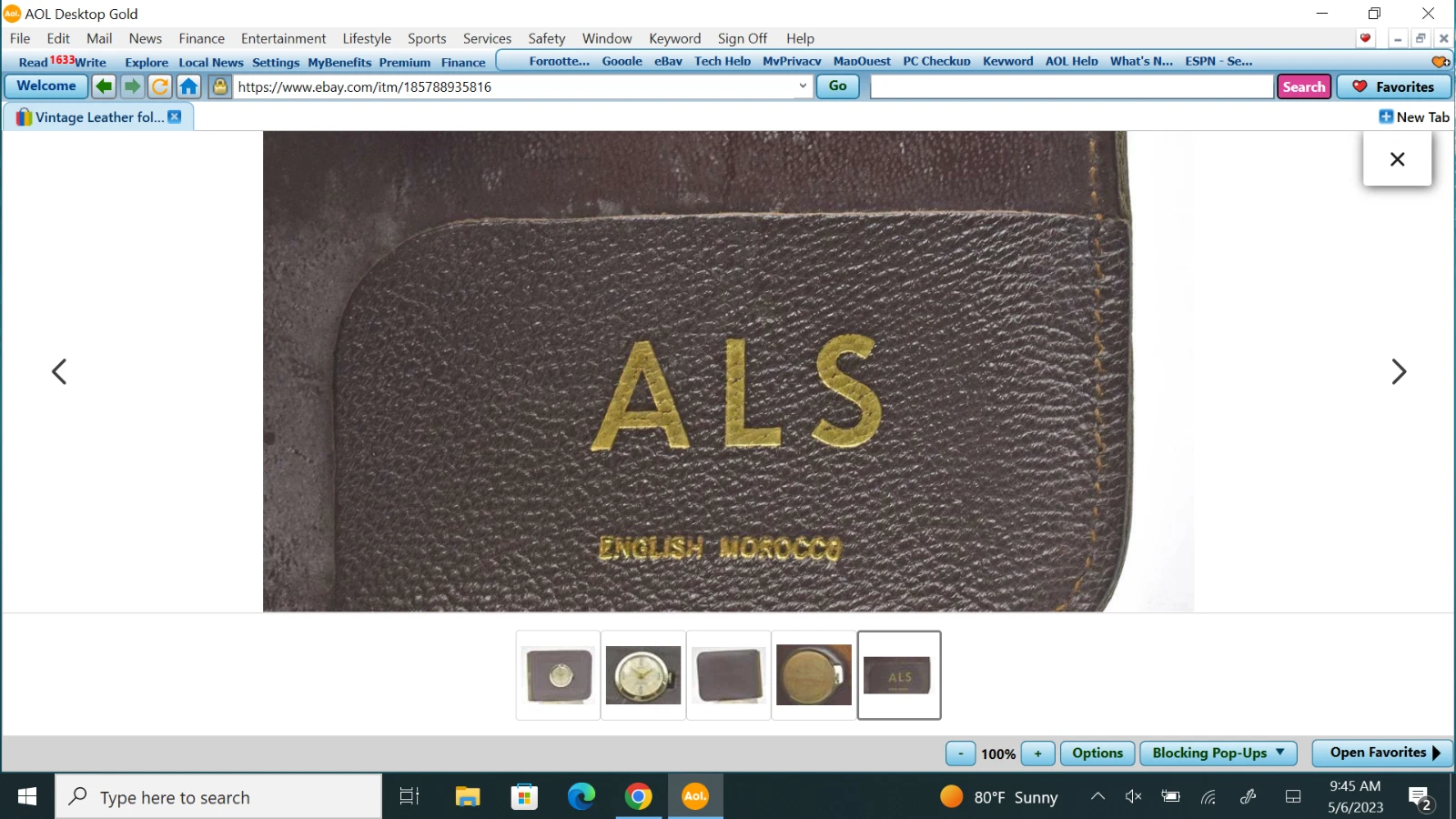1456x819 pixels.
Task: Open the Wi-Fi network tray icon
Action: 1208,797
